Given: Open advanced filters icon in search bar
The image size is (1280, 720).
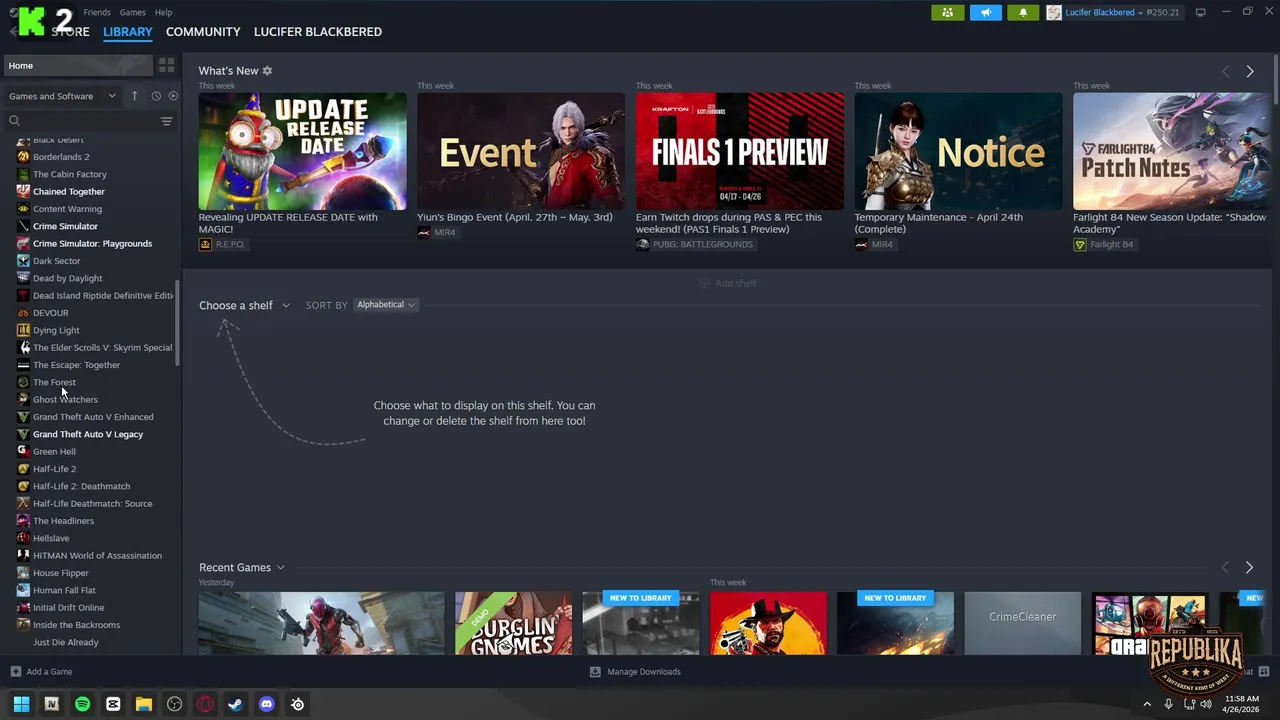Looking at the screenshot, I should pos(166,121).
